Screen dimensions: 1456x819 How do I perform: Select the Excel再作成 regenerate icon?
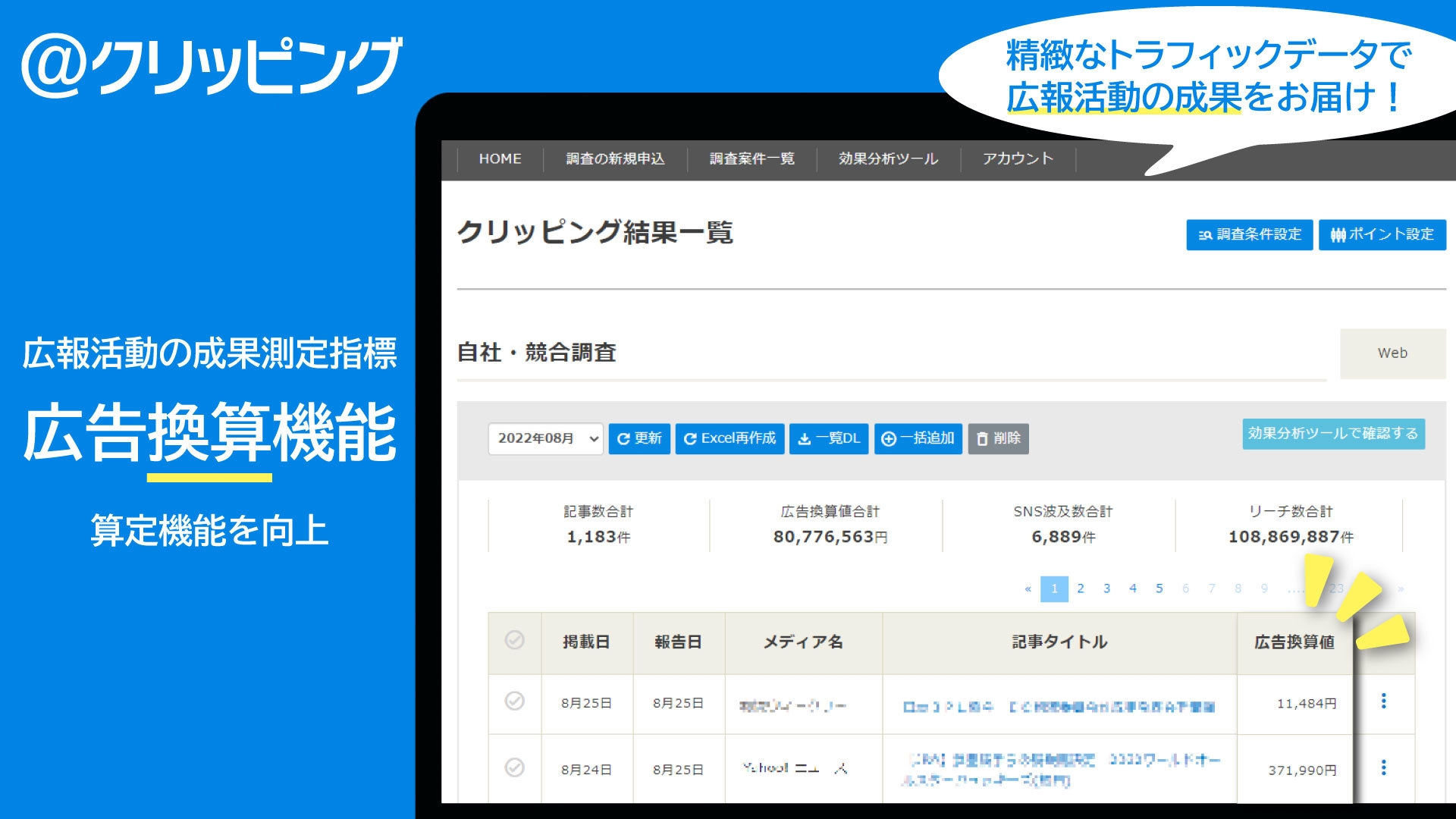[691, 438]
